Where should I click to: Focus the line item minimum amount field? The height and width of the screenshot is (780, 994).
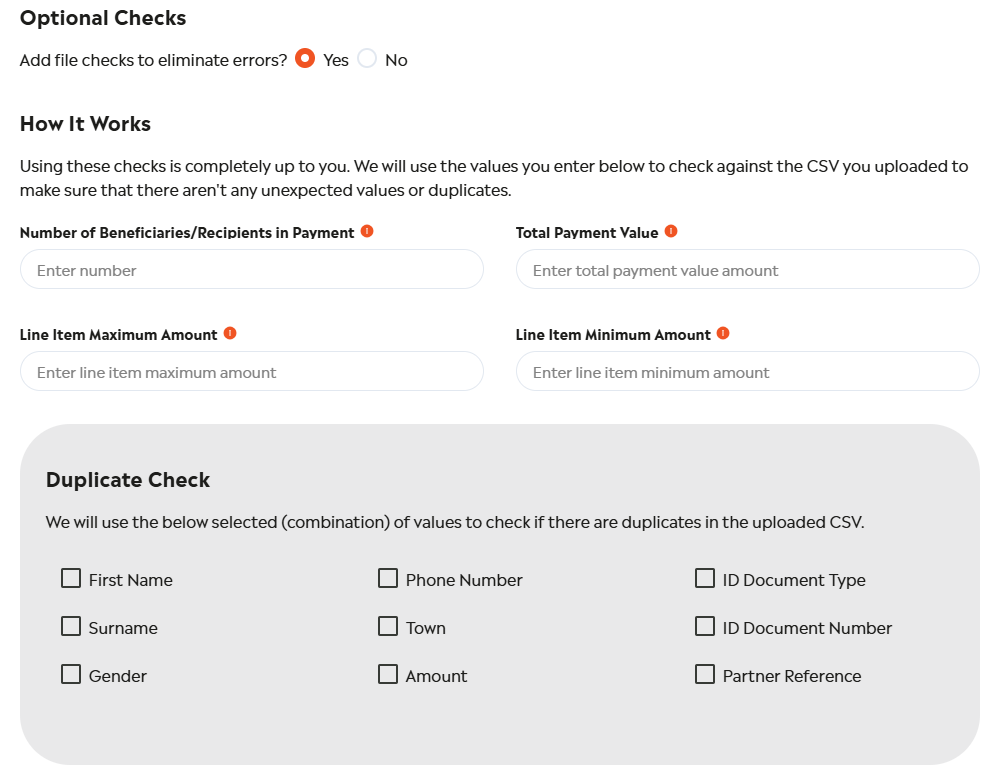click(x=747, y=372)
